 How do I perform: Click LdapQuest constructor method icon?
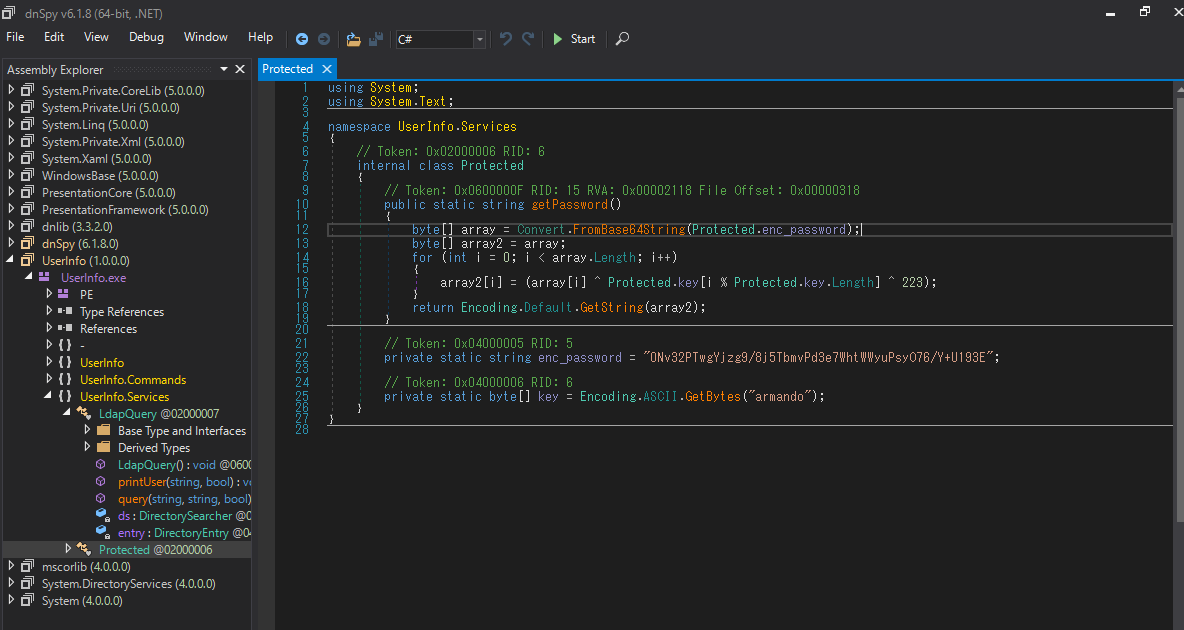[x=100, y=464]
